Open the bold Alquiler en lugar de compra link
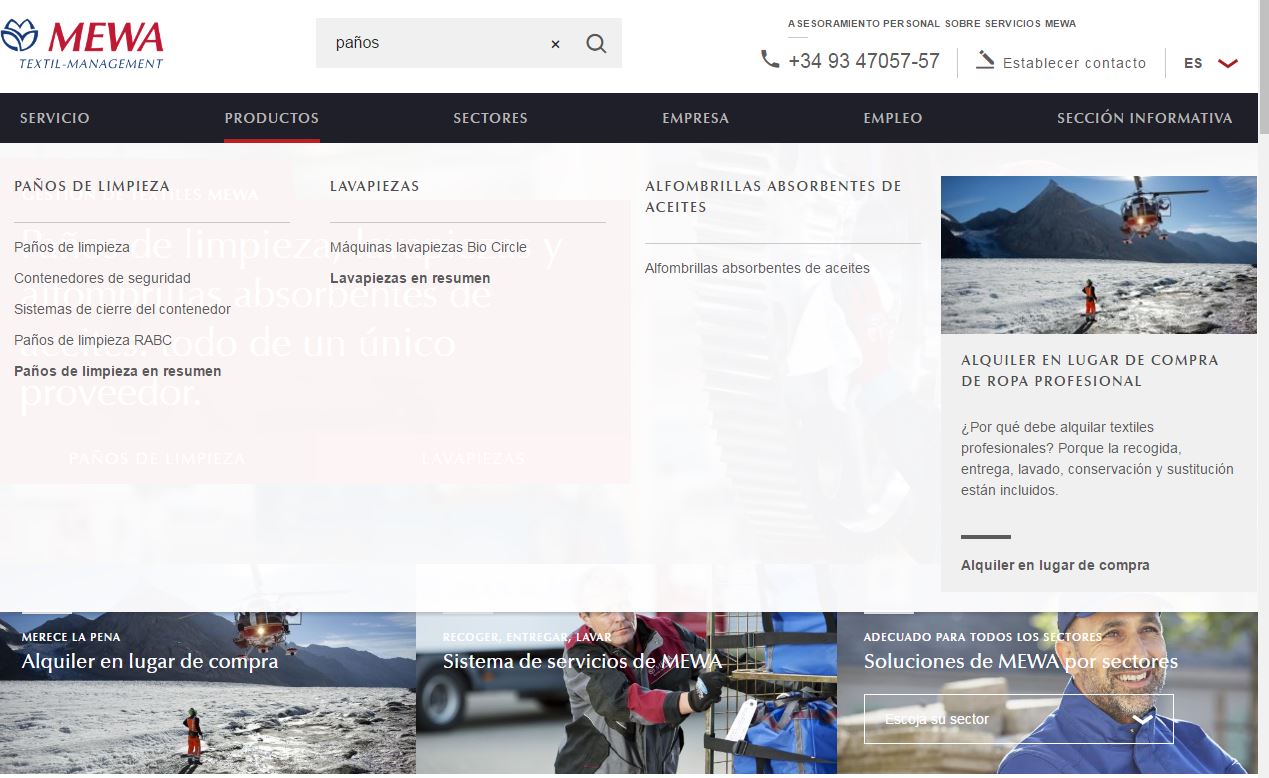Screen dimensions: 1269x778 click(1055, 565)
